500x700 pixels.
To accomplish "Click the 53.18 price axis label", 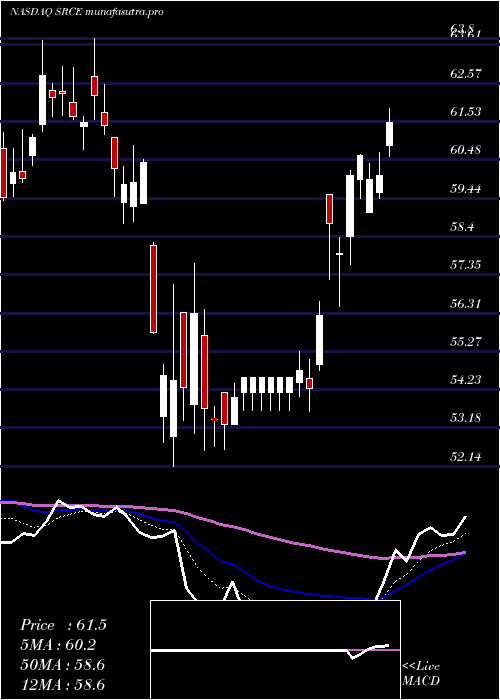I will (x=466, y=418).
